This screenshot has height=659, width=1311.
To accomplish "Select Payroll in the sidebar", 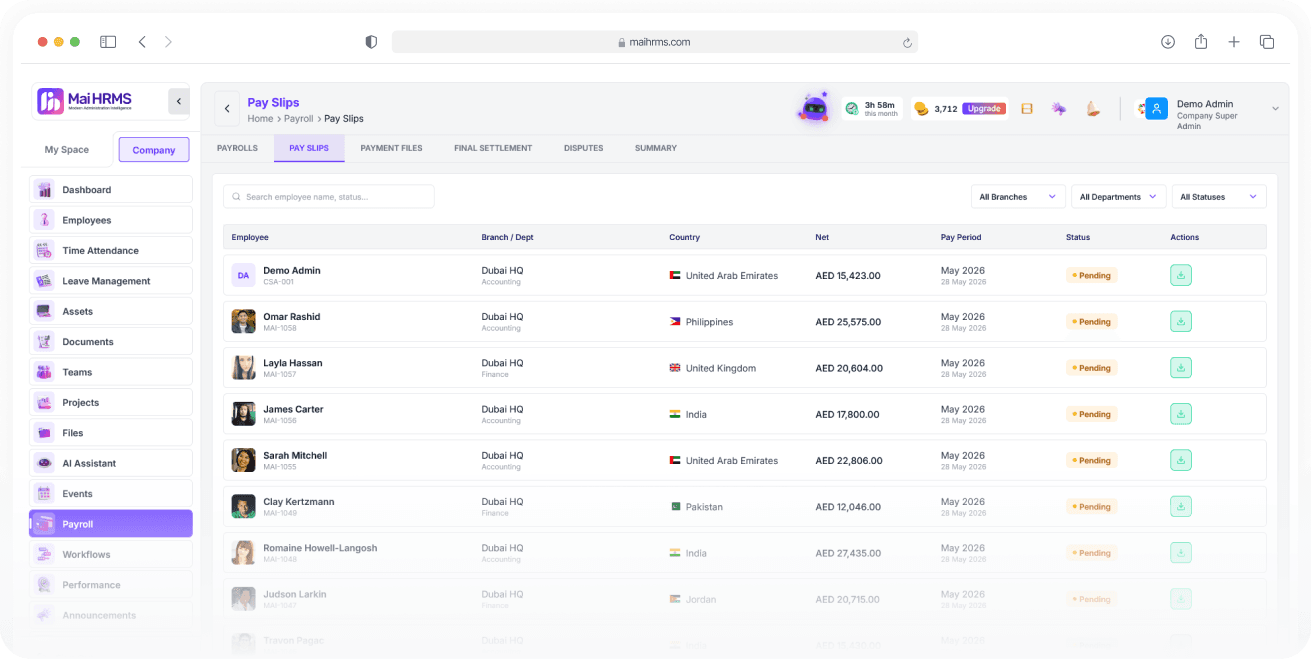I will point(111,524).
